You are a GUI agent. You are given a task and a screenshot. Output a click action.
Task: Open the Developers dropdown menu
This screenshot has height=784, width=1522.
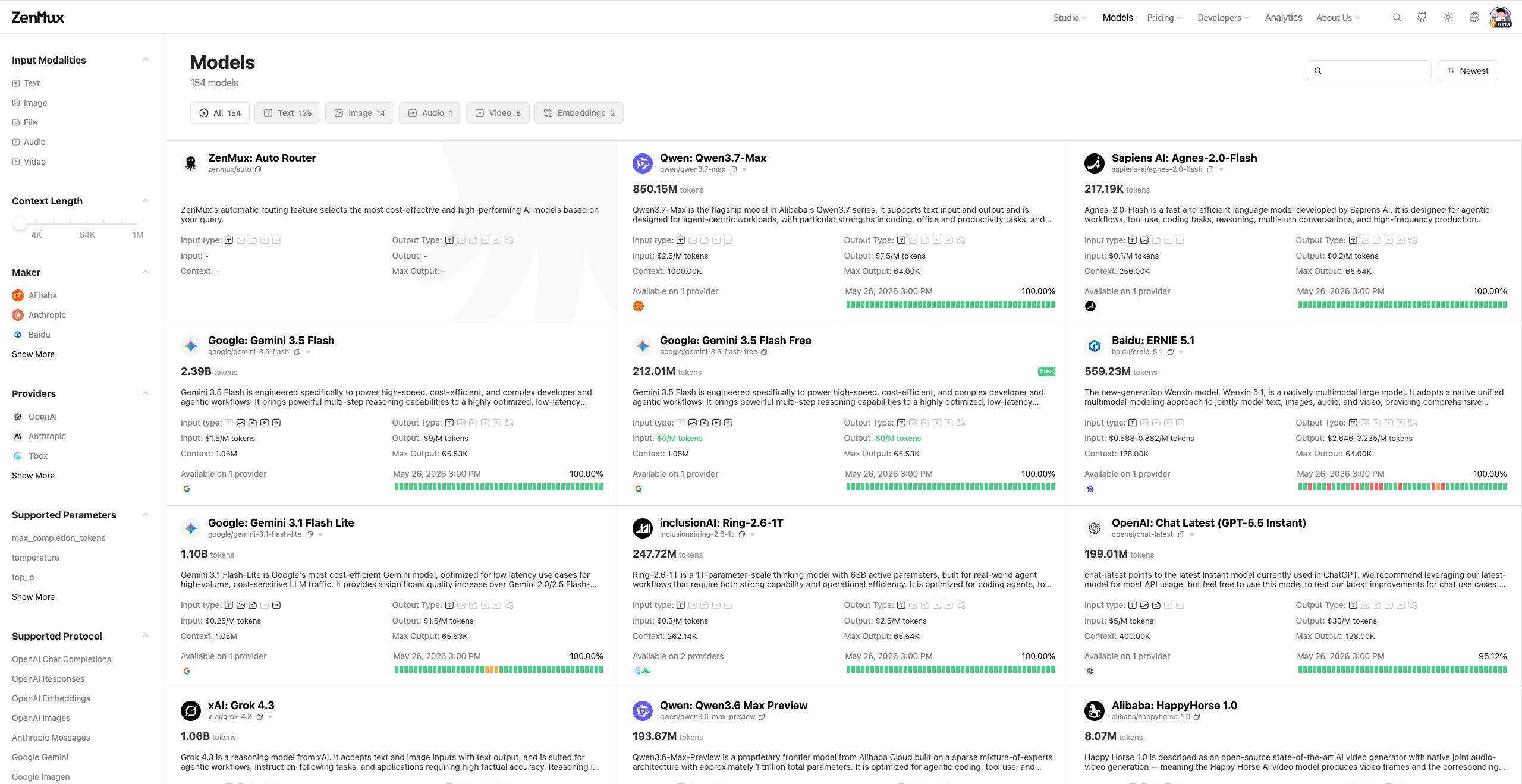point(1223,18)
